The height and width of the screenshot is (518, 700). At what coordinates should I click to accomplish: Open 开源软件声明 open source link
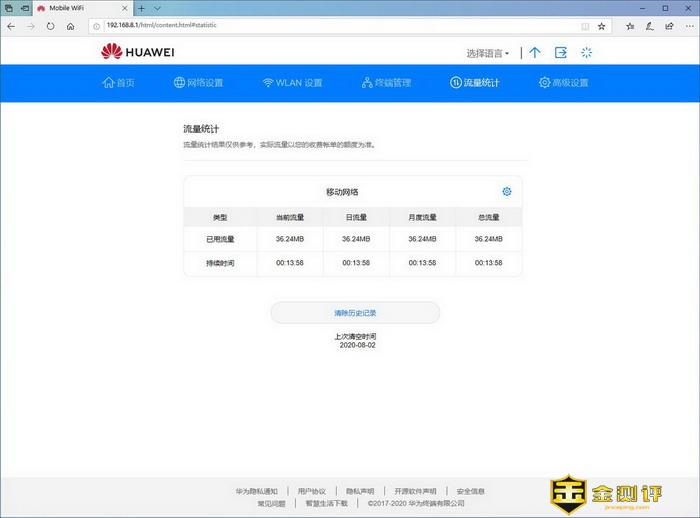[415, 491]
